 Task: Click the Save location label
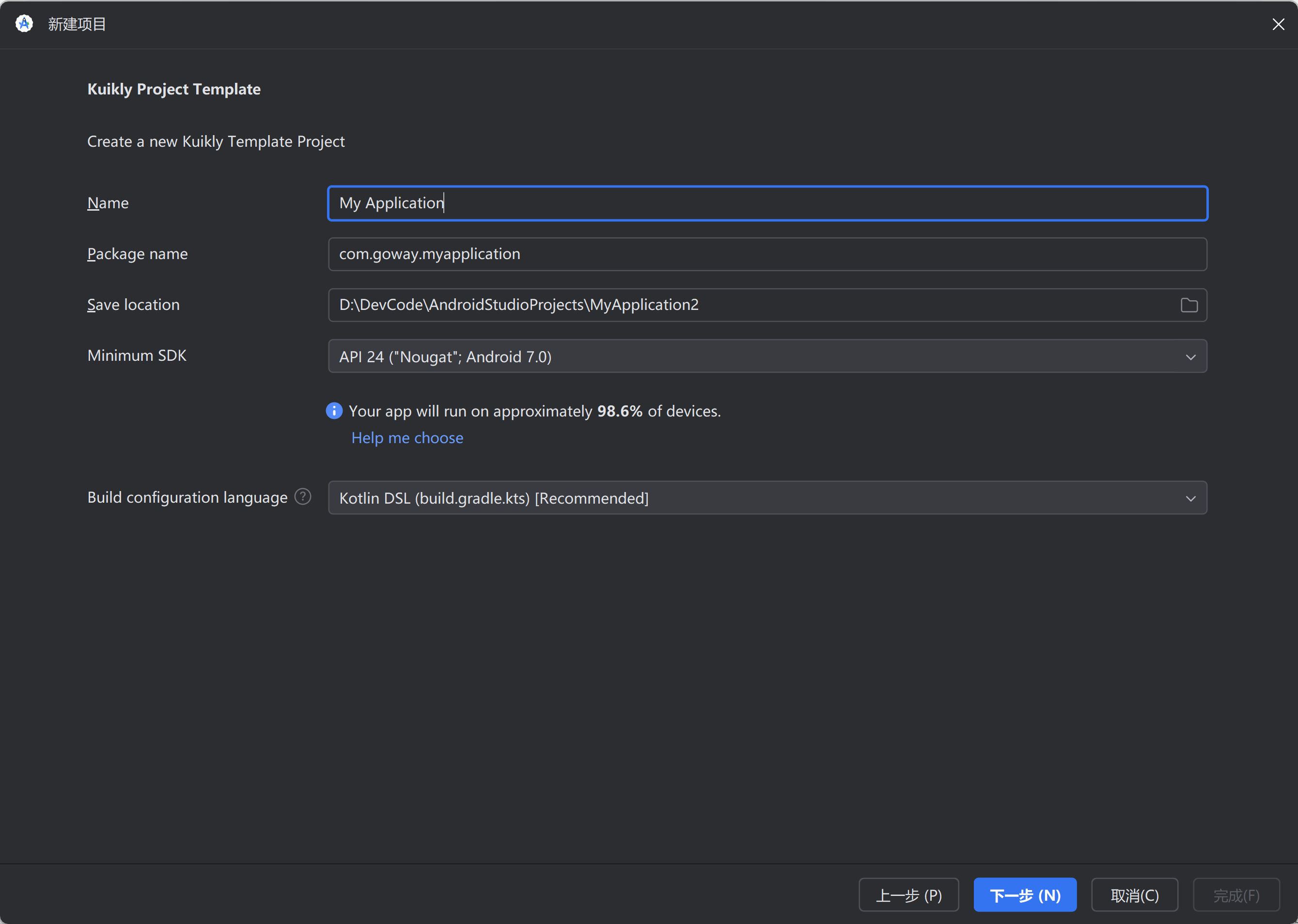coord(133,305)
